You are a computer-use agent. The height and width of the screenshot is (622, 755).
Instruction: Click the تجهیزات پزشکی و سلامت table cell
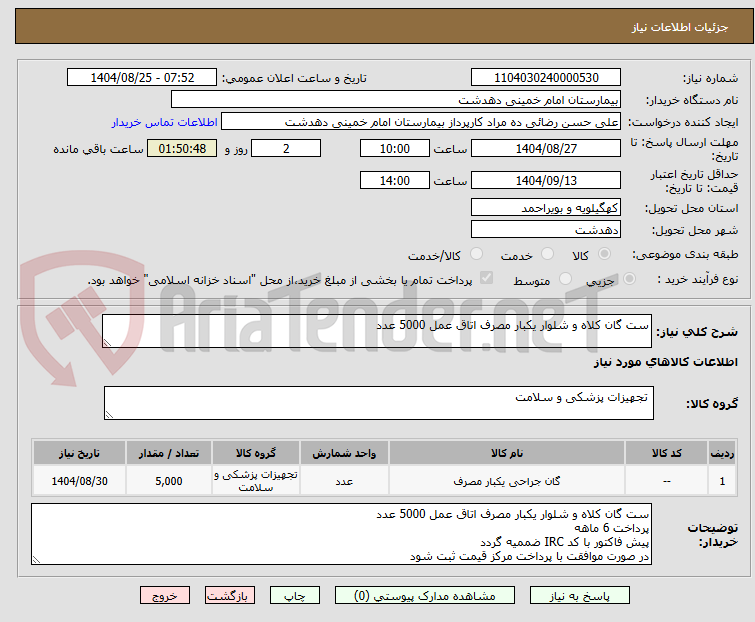coord(256,481)
